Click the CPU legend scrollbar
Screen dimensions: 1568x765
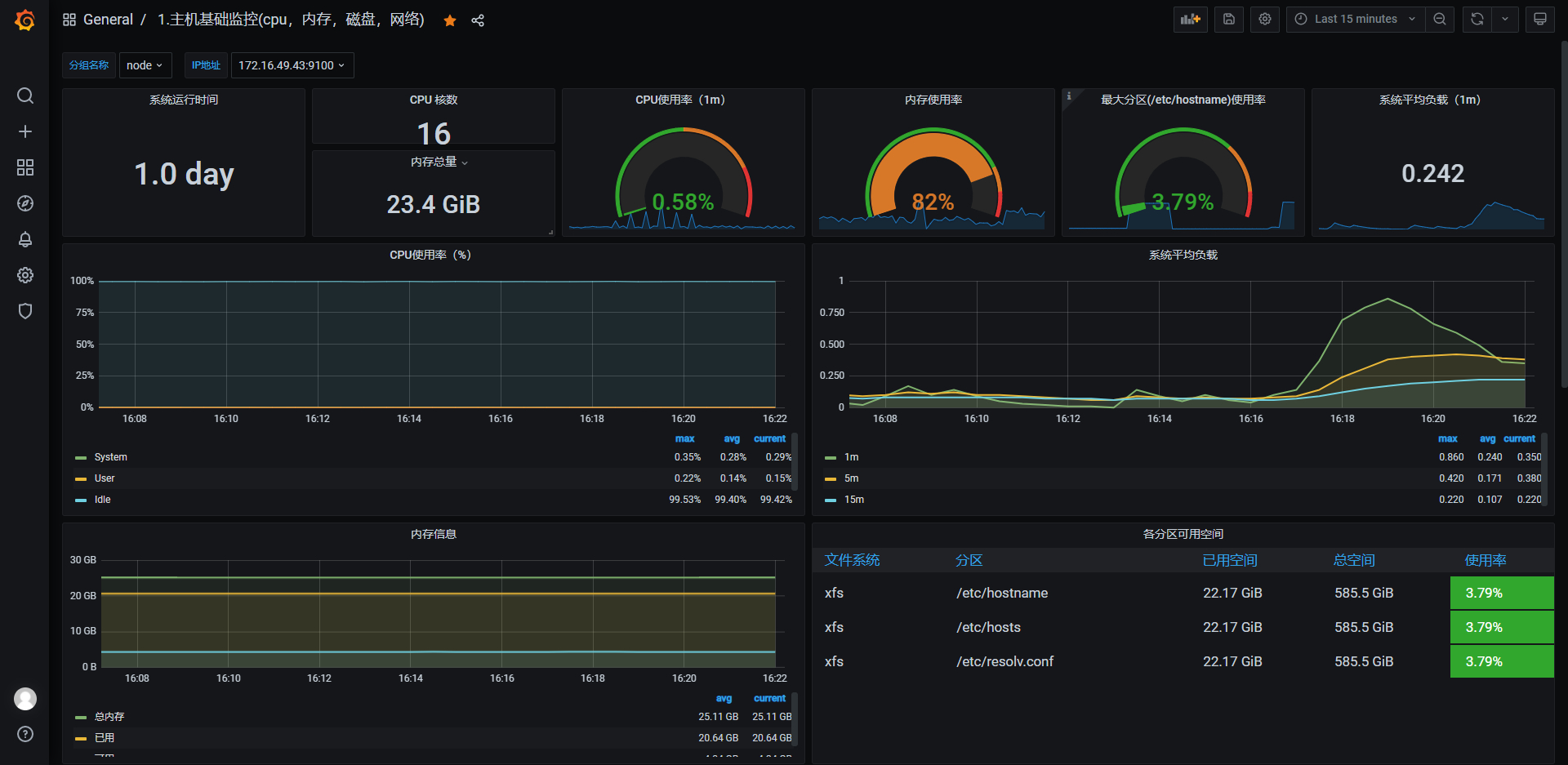point(795,461)
